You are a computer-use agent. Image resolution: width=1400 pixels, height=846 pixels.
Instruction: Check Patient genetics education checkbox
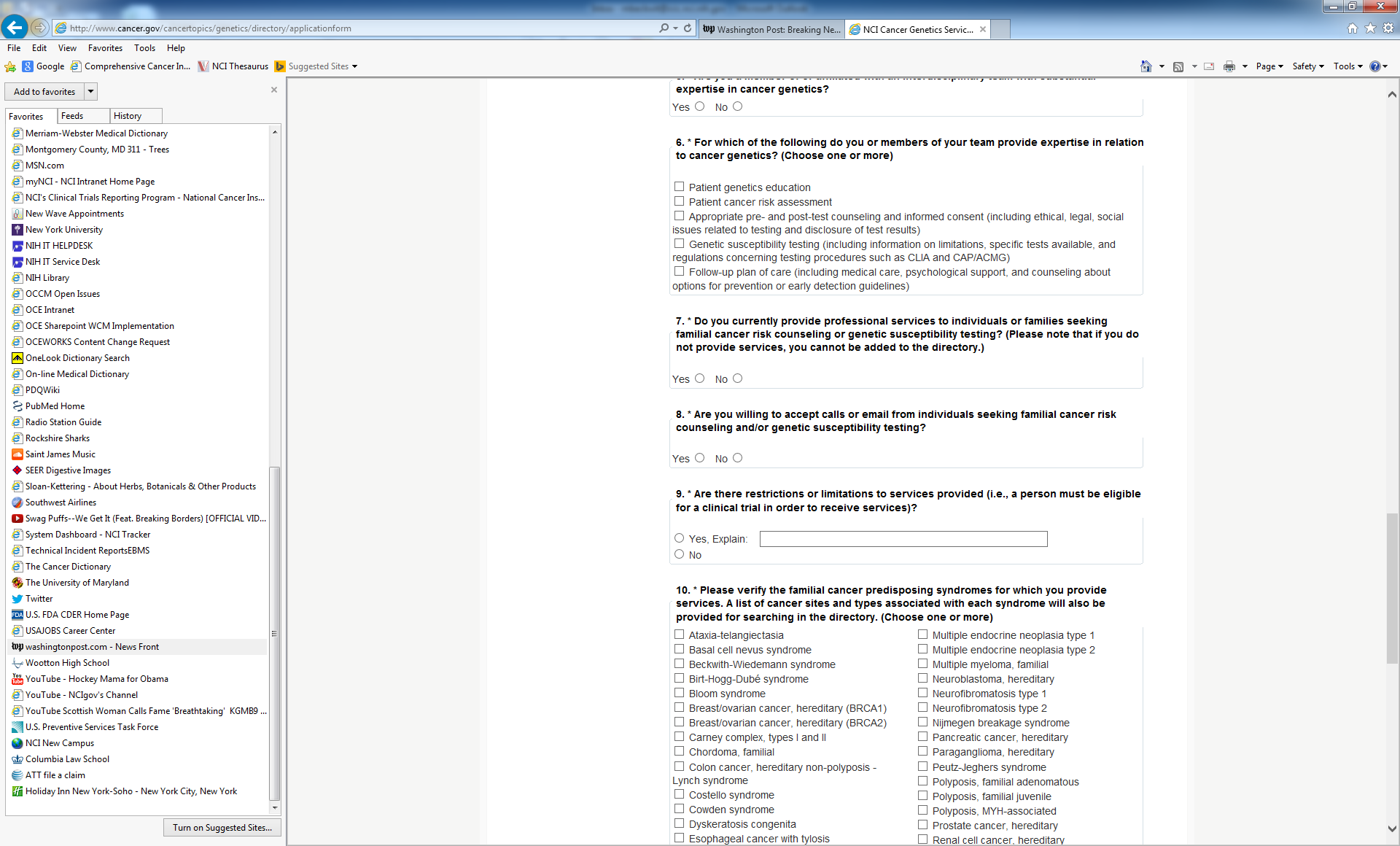click(x=680, y=187)
